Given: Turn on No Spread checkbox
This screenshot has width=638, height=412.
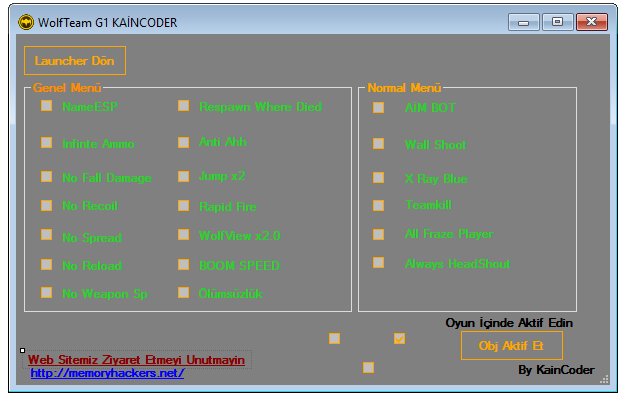Looking at the screenshot, I should click(46, 235).
